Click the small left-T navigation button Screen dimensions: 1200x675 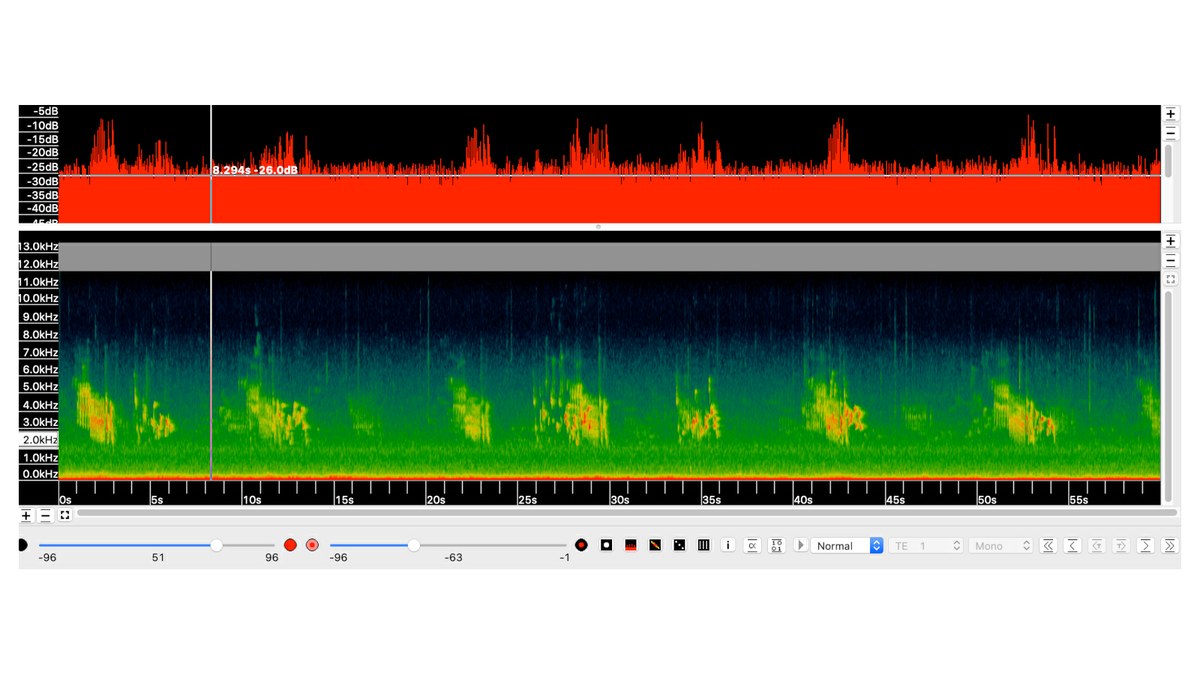[x=1097, y=545]
